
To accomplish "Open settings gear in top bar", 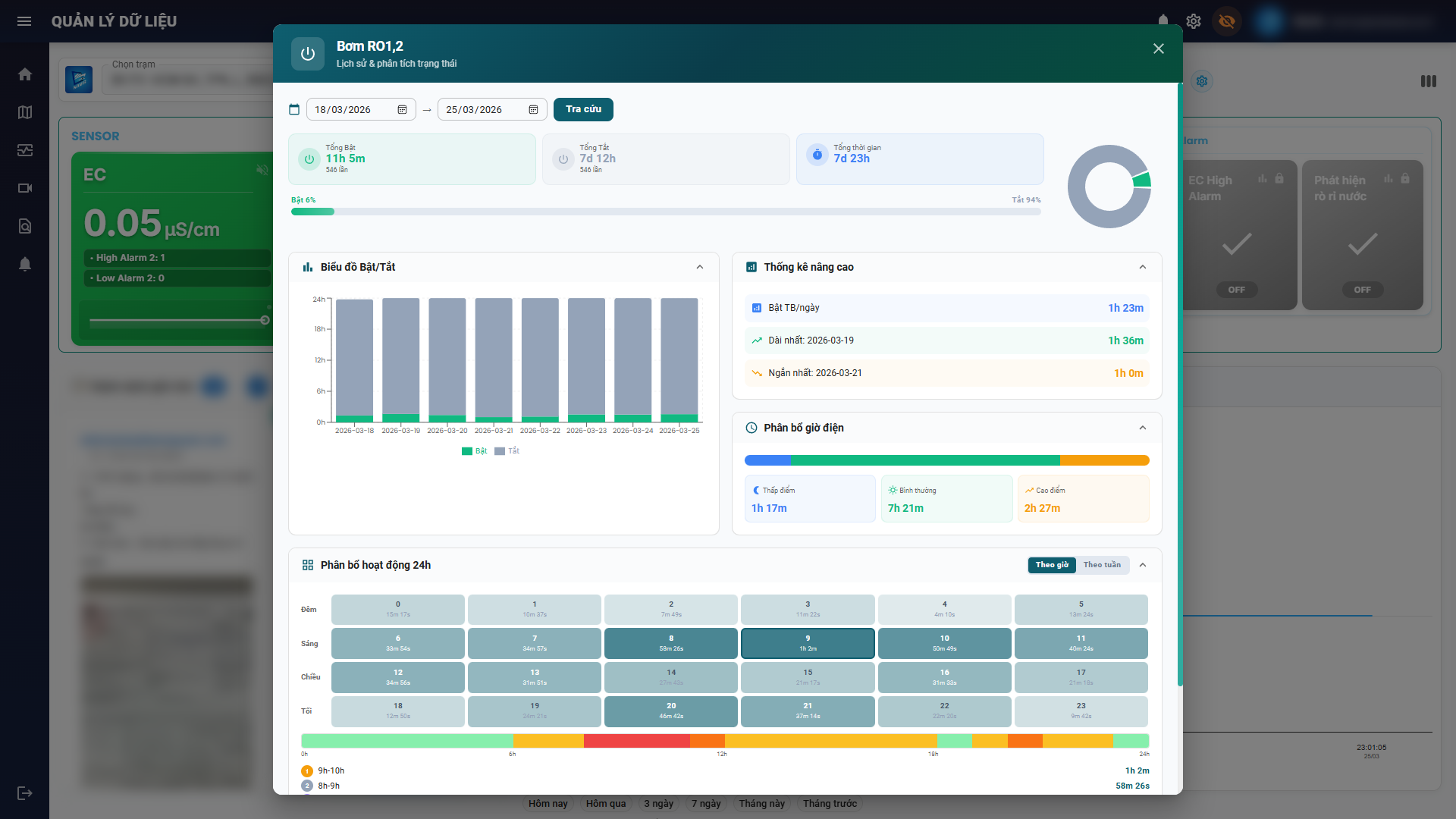I will point(1194,21).
